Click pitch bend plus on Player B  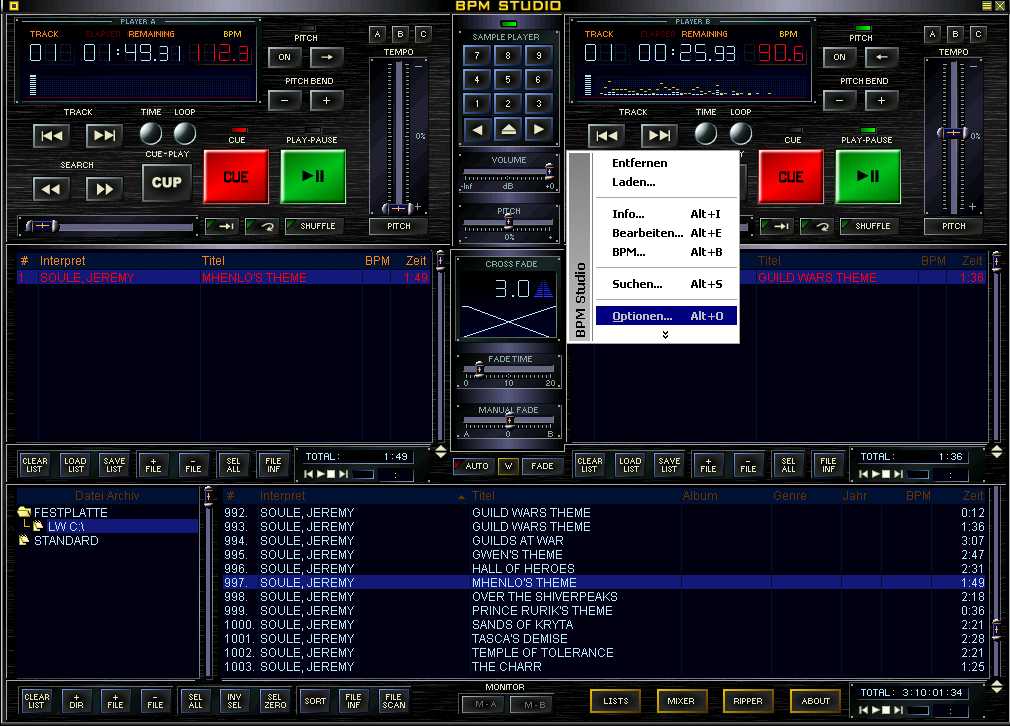tap(881, 100)
